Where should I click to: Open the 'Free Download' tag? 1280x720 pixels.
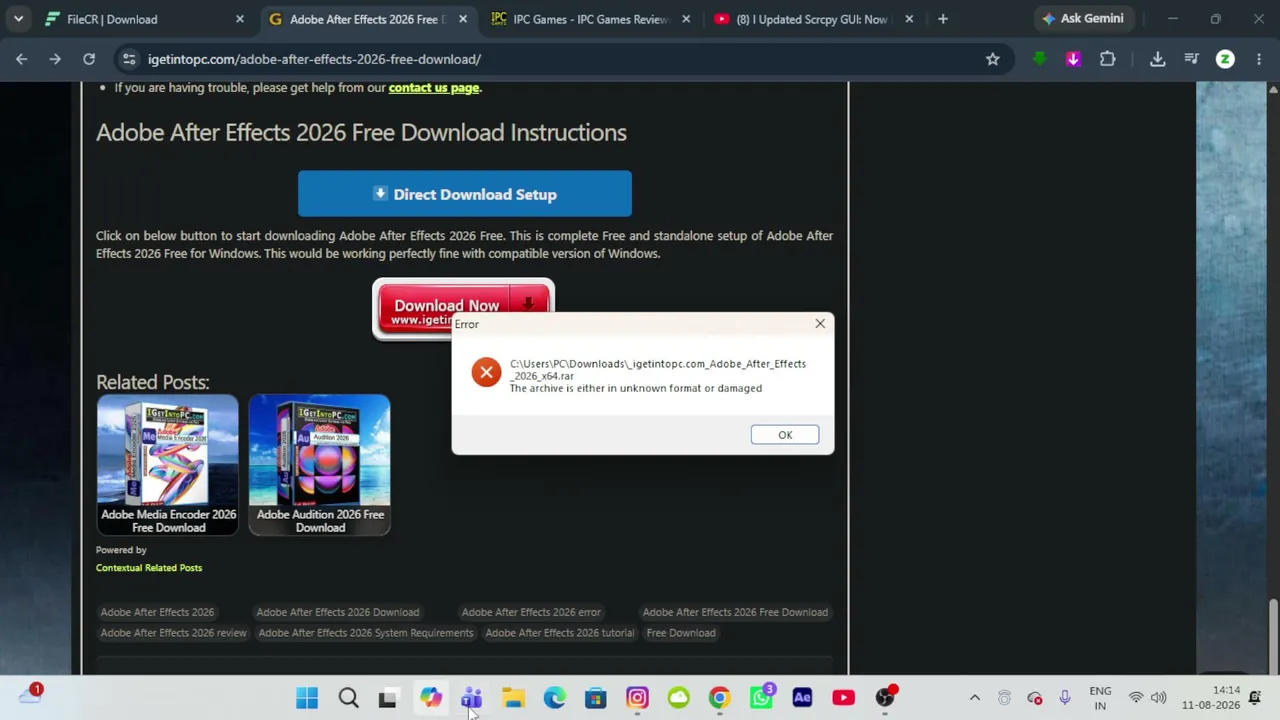(x=681, y=633)
